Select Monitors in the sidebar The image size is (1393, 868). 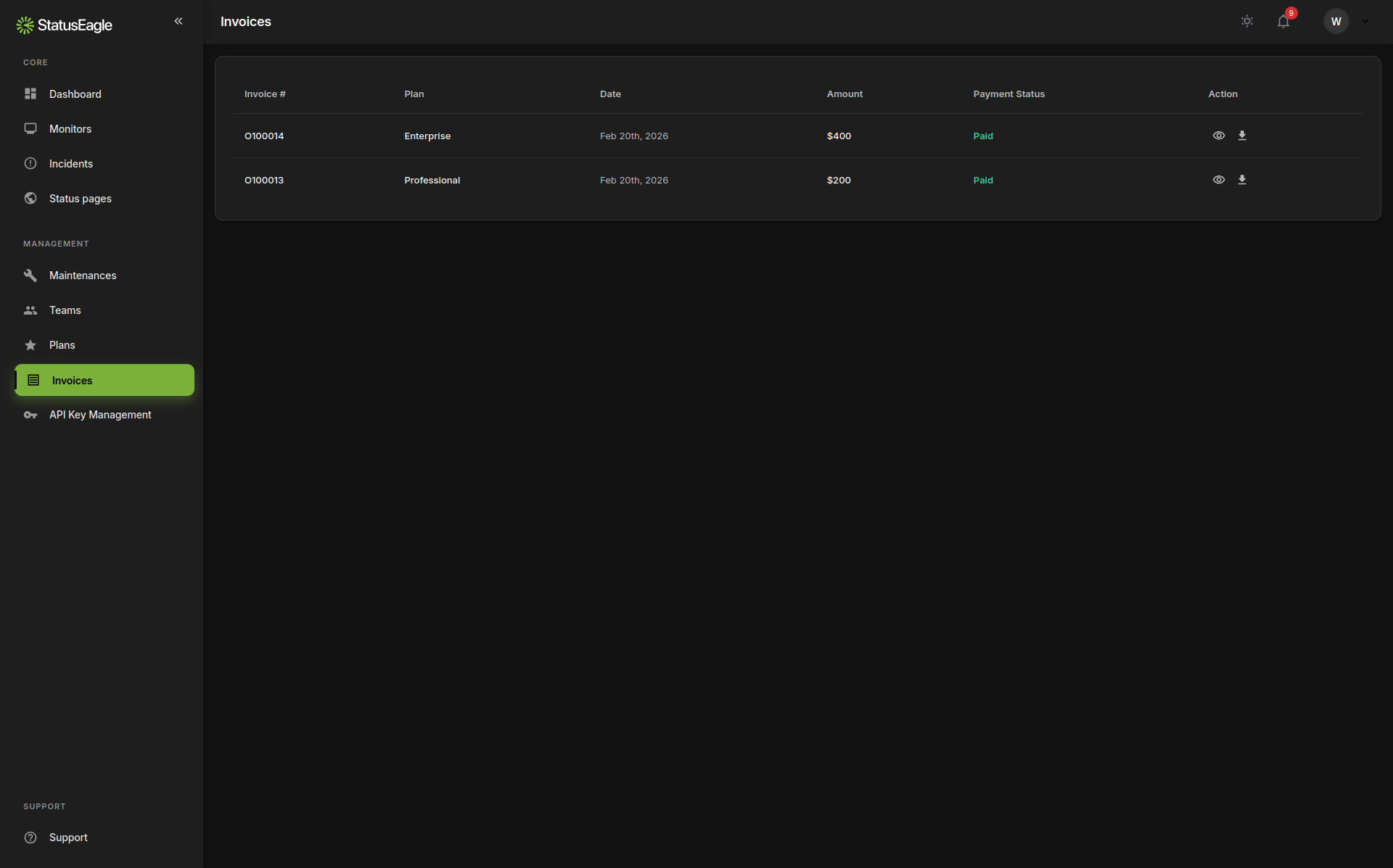pyautogui.click(x=70, y=128)
